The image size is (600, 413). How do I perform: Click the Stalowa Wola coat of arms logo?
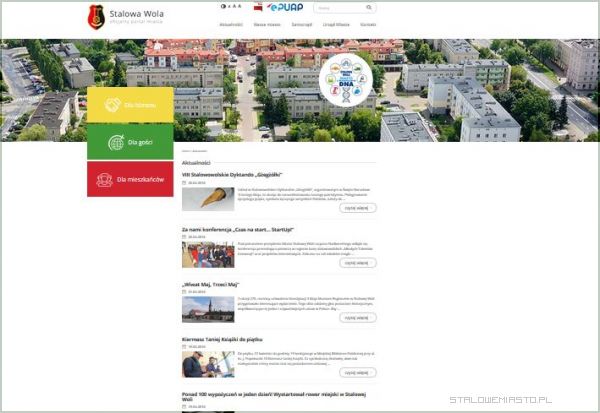pyautogui.click(x=97, y=16)
